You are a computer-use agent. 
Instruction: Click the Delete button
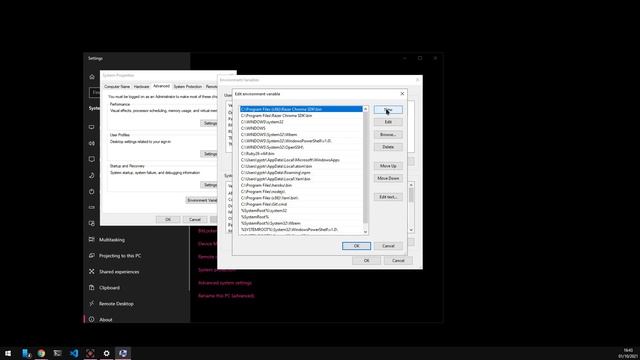tap(388, 147)
